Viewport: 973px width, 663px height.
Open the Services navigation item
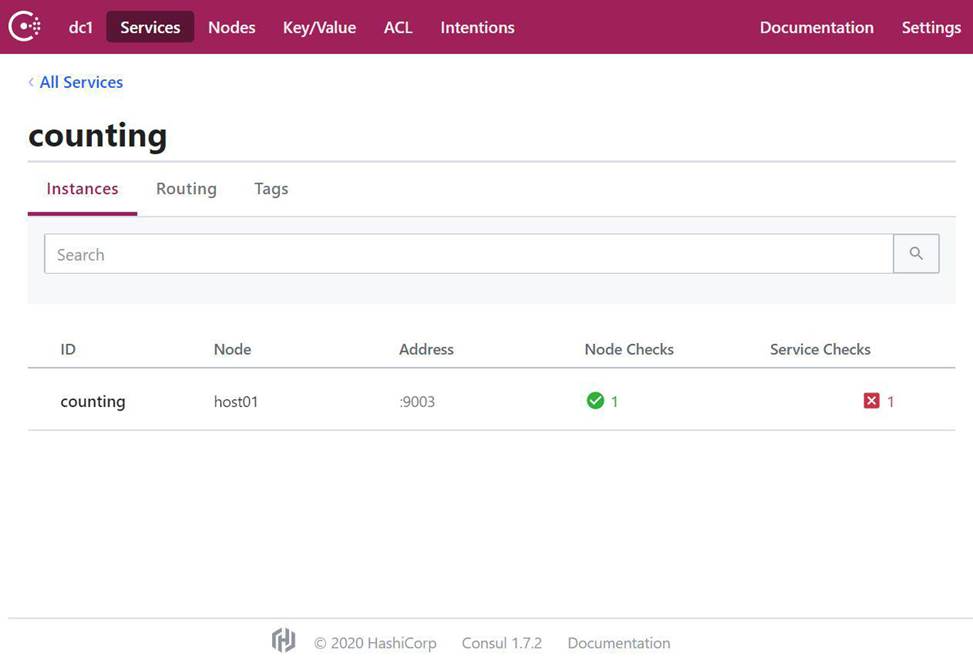(150, 27)
